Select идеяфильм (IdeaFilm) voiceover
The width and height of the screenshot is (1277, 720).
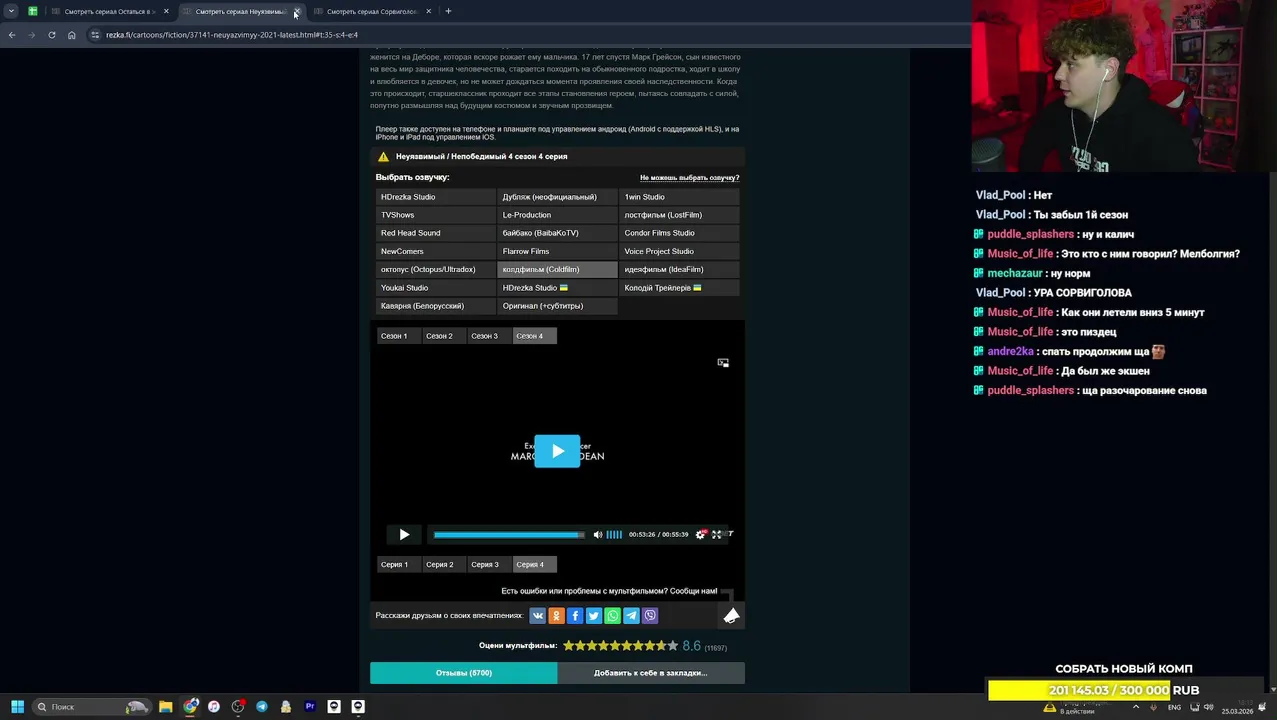point(680,270)
